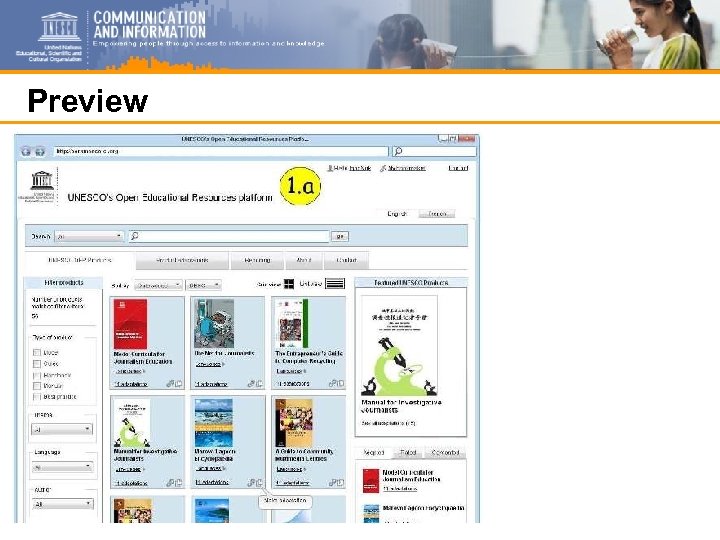The width and height of the screenshot is (720, 540).
Task: Open Marovo Lagoon Encyclopaedia cover in grid
Action: click(214, 422)
